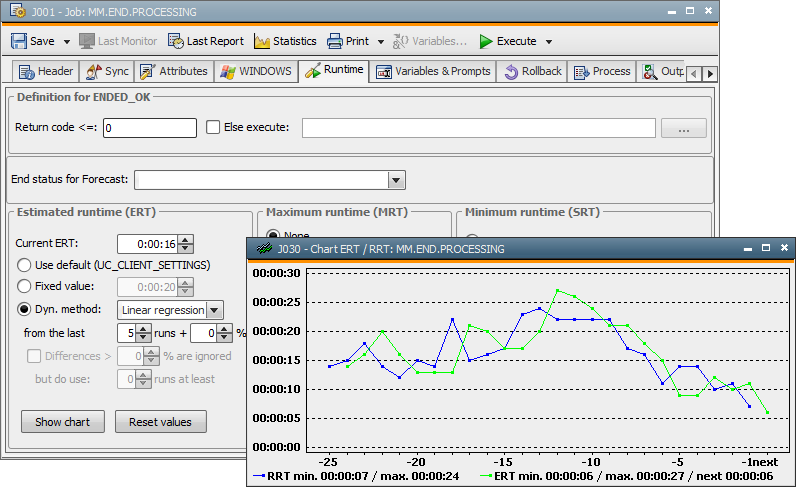Click the greyed Last Monitor button
This screenshot has width=796, height=487.
pyautogui.click(x=118, y=41)
